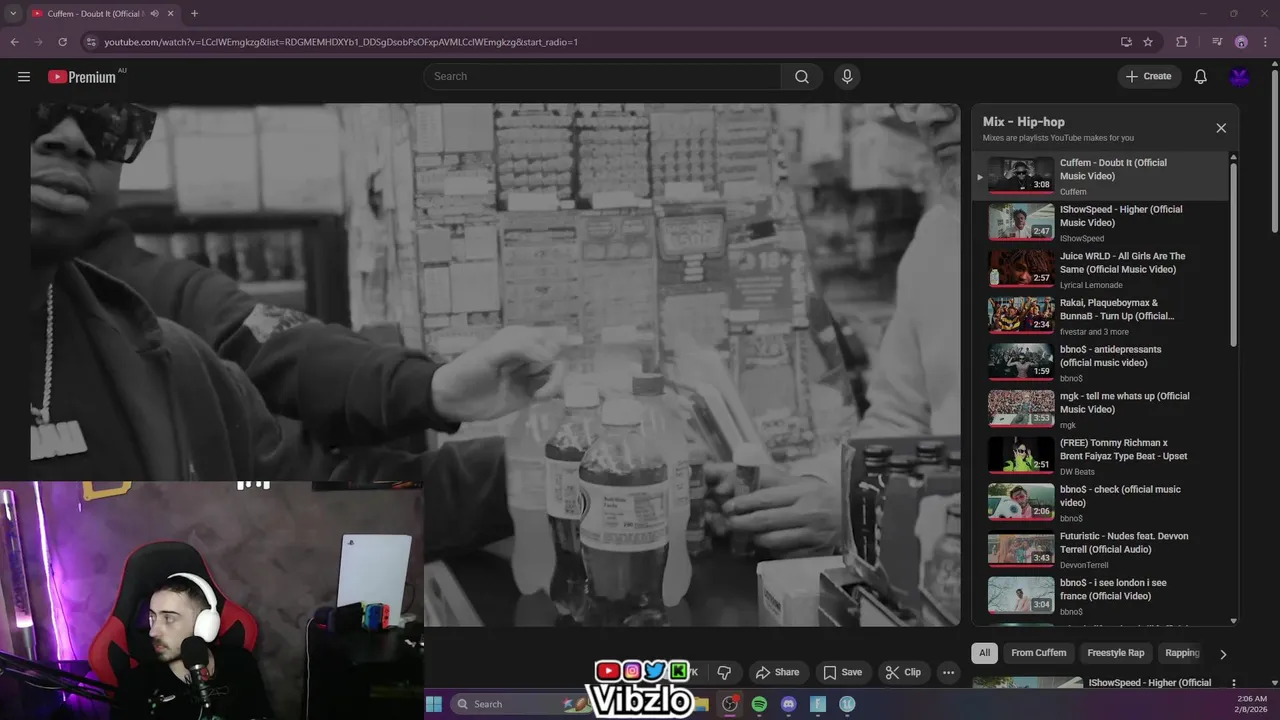
Task: Click the mix playlist scrollbar
Action: coord(1233,255)
